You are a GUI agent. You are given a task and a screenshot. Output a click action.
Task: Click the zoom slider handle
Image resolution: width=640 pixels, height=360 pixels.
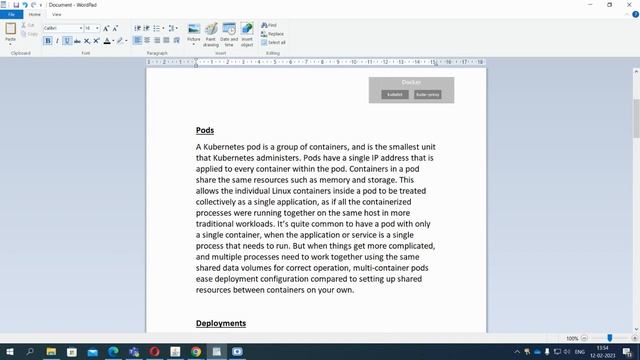click(x=609, y=338)
